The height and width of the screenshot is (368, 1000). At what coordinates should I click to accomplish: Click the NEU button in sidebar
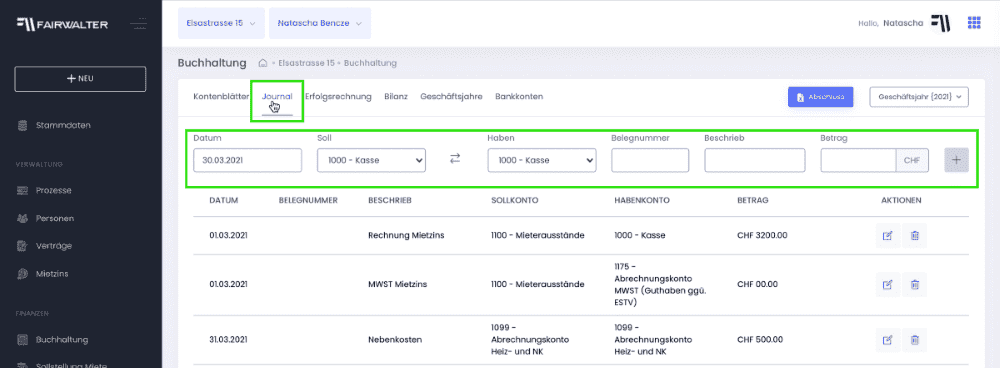coord(80,79)
